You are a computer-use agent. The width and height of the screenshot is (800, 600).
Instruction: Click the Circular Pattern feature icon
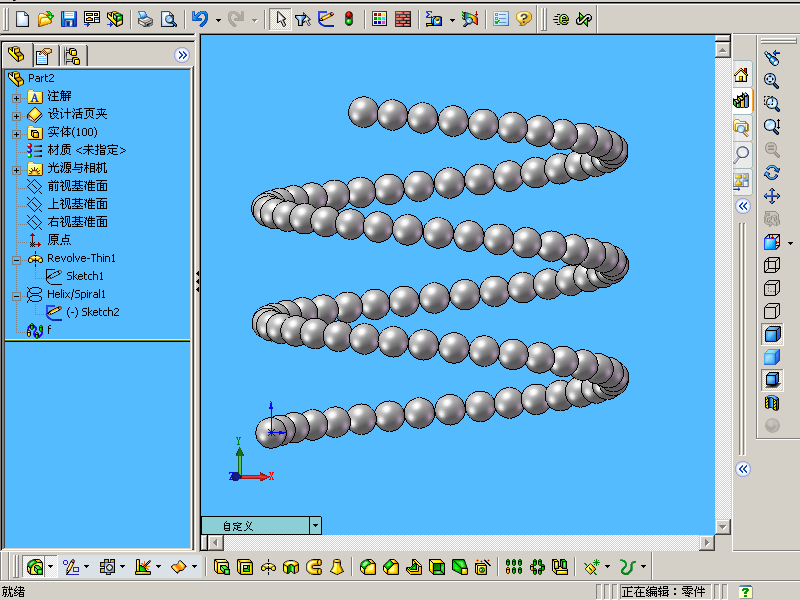pyautogui.click(x=537, y=567)
